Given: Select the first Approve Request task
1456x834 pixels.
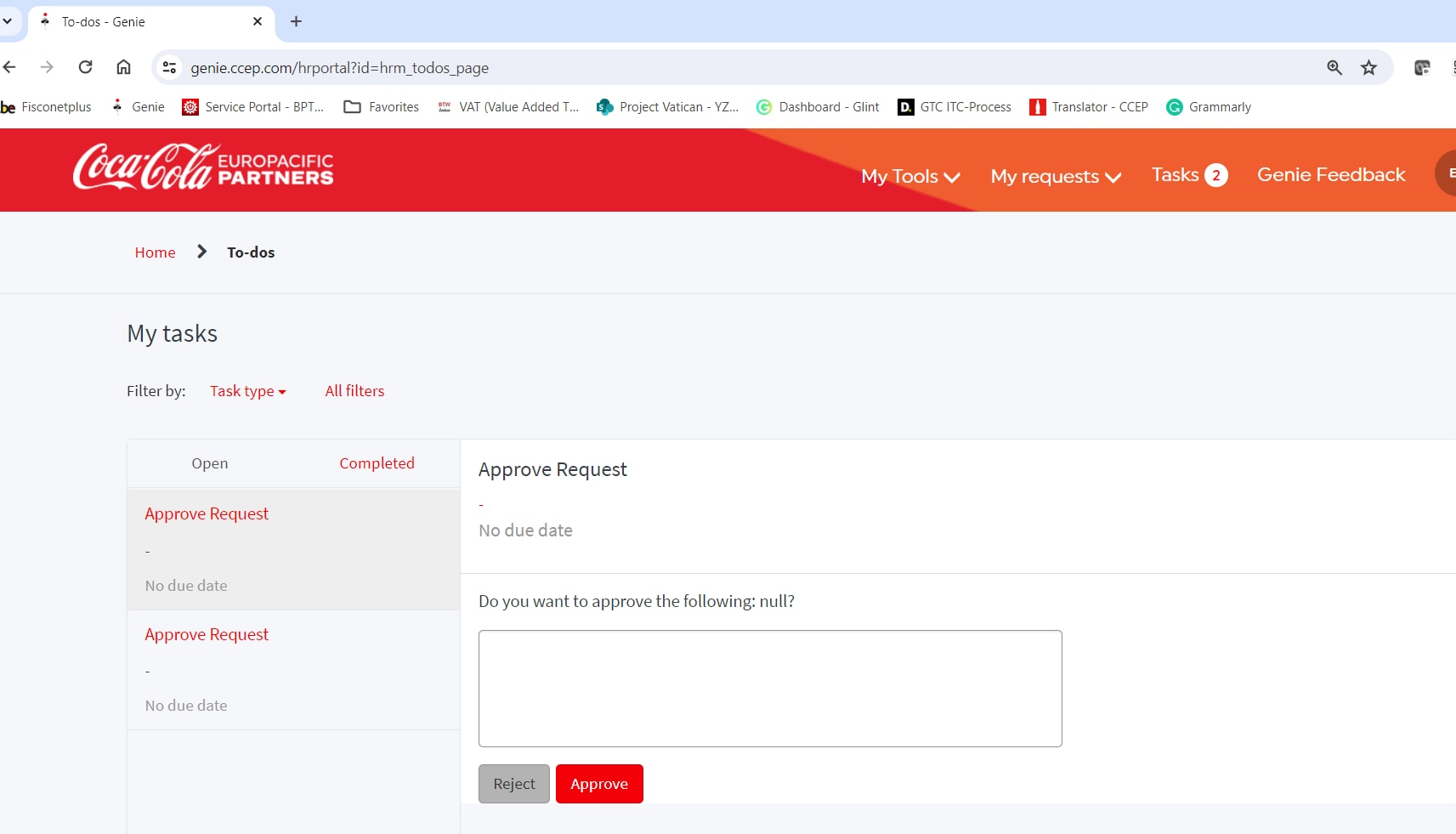Looking at the screenshot, I should coord(293,549).
